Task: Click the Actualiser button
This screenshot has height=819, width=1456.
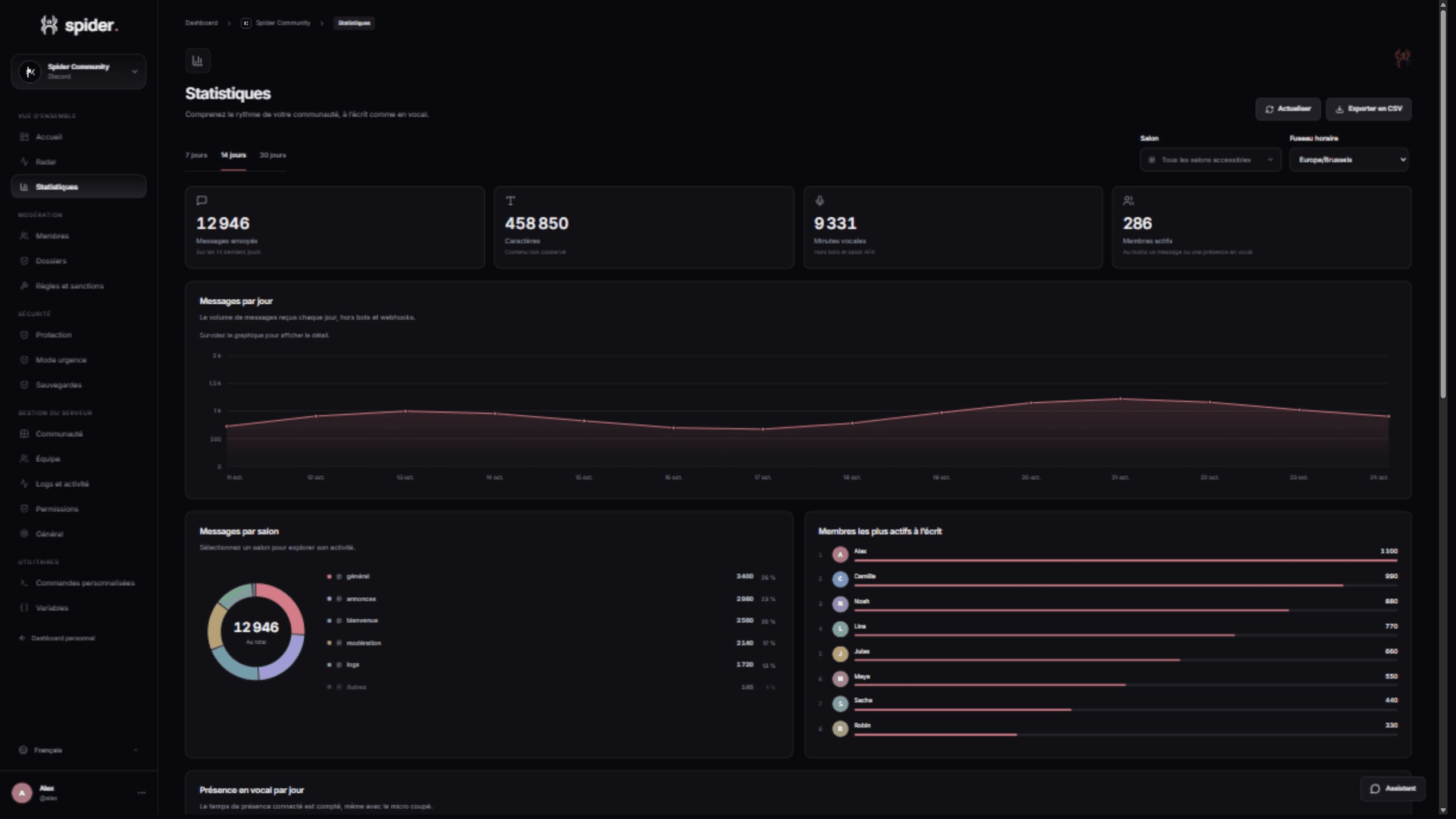Action: point(1288,109)
